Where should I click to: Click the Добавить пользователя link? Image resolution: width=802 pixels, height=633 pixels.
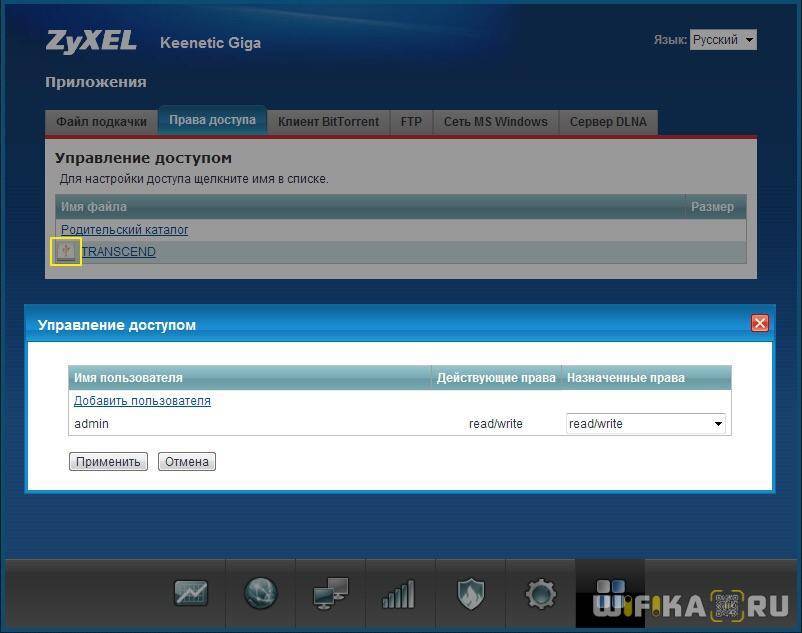[x=142, y=401]
